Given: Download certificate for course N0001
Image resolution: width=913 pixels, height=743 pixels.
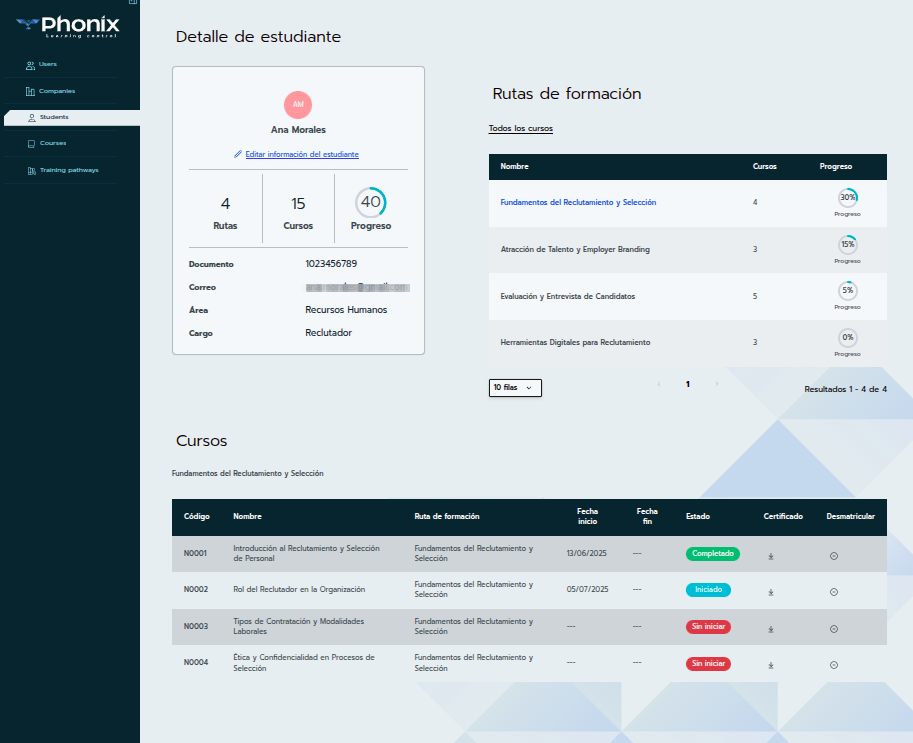Looking at the screenshot, I should click(x=771, y=556).
